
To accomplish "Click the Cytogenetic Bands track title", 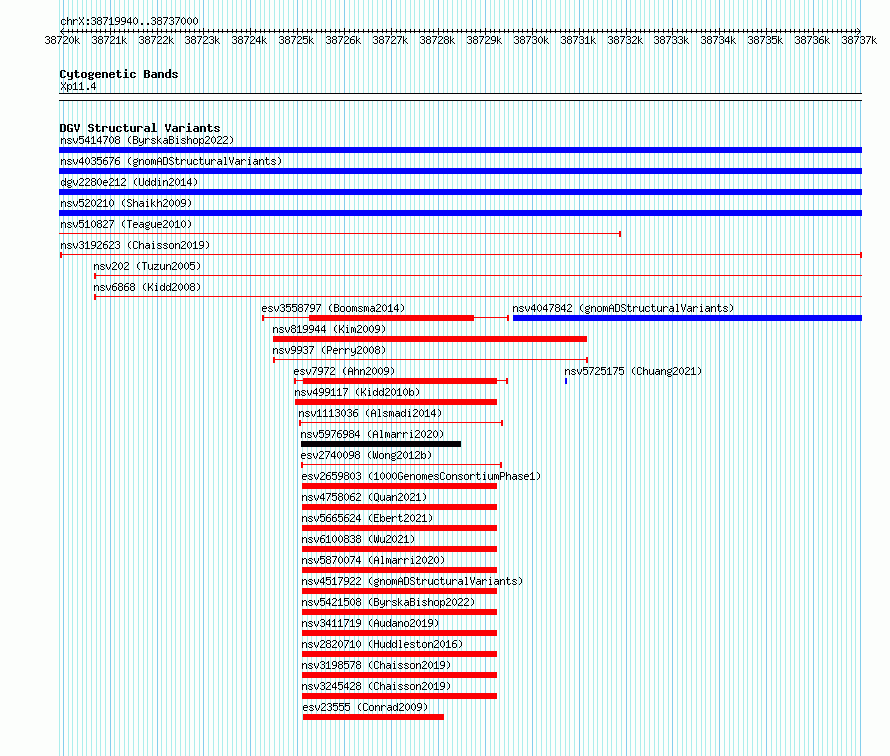I will click(x=119, y=74).
